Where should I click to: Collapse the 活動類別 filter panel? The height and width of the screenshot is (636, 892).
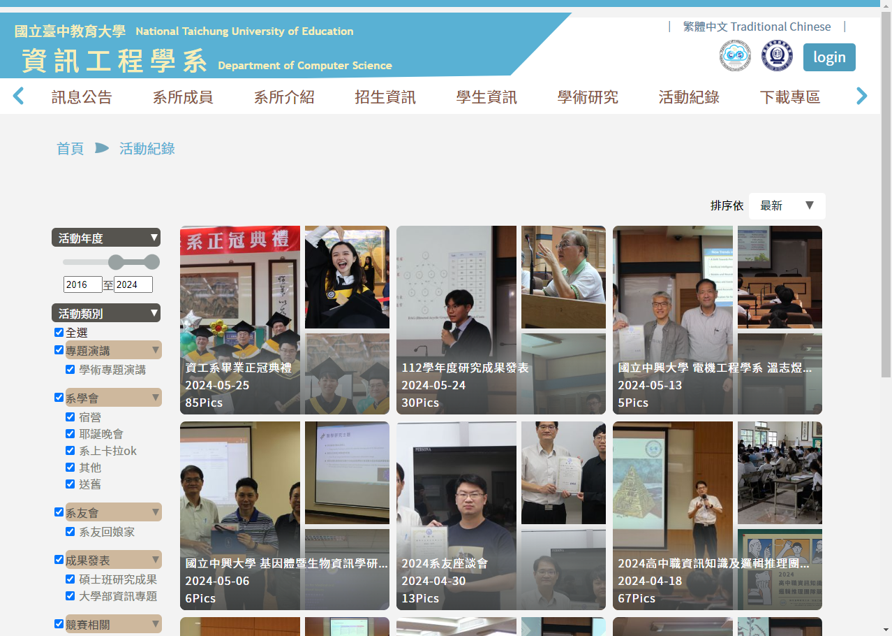pos(106,313)
